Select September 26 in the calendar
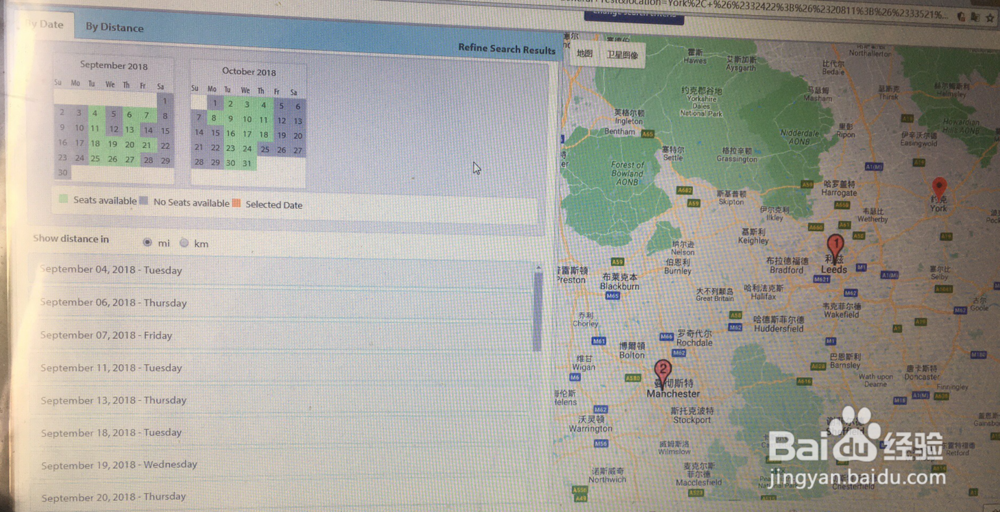The width and height of the screenshot is (1000, 512). pyautogui.click(x=112, y=159)
